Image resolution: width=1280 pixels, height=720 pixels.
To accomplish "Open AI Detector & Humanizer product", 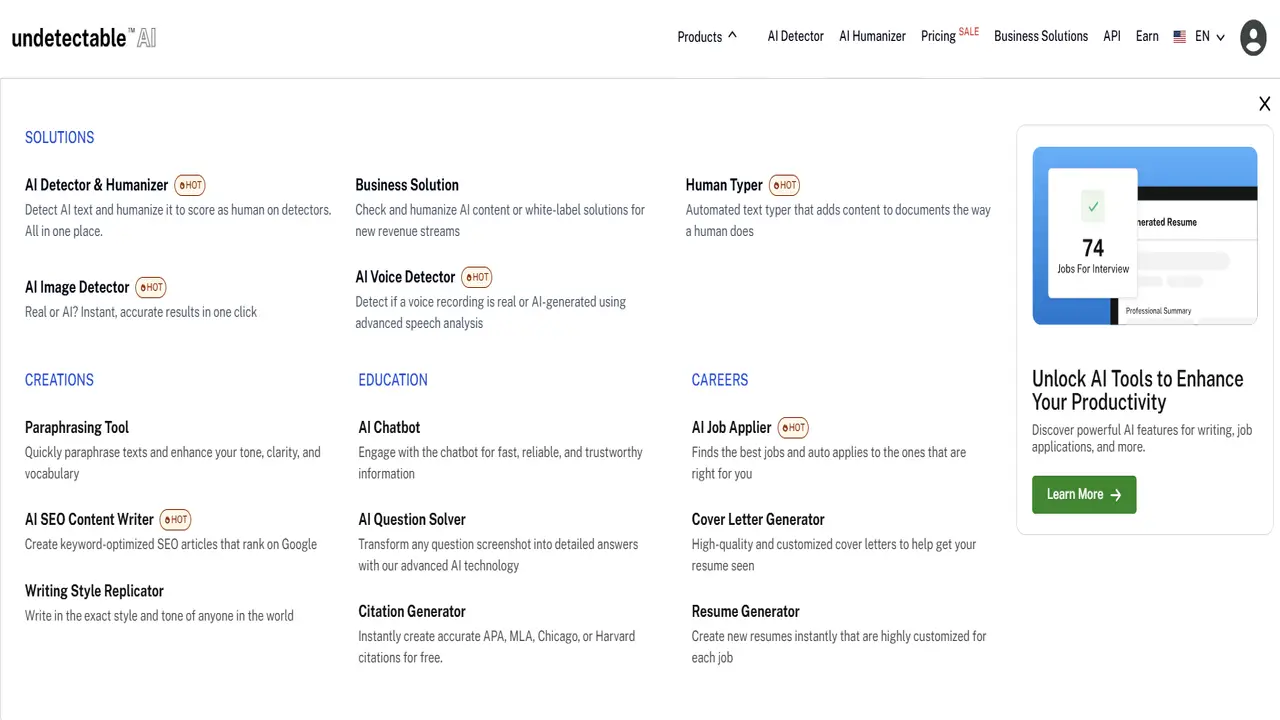I will pos(97,185).
